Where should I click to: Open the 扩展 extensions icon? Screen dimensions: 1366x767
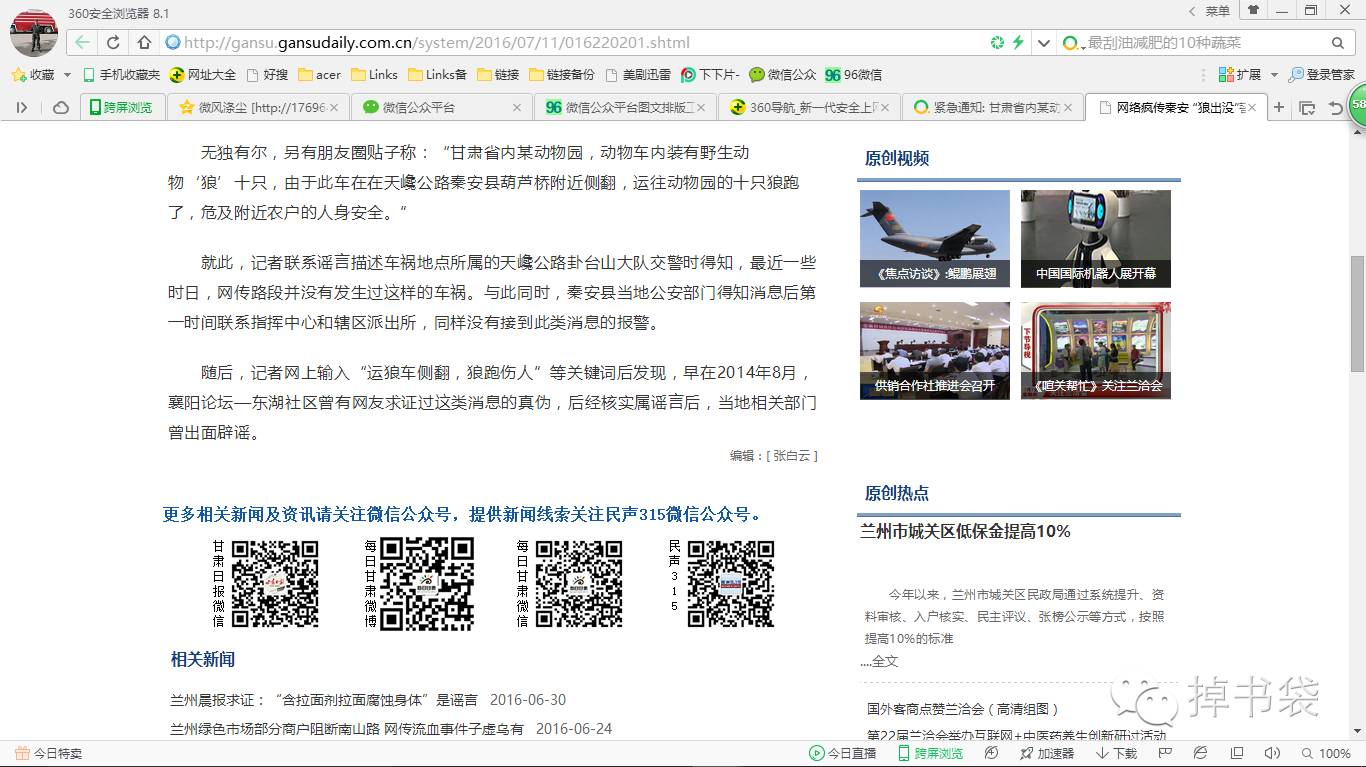pos(1240,75)
